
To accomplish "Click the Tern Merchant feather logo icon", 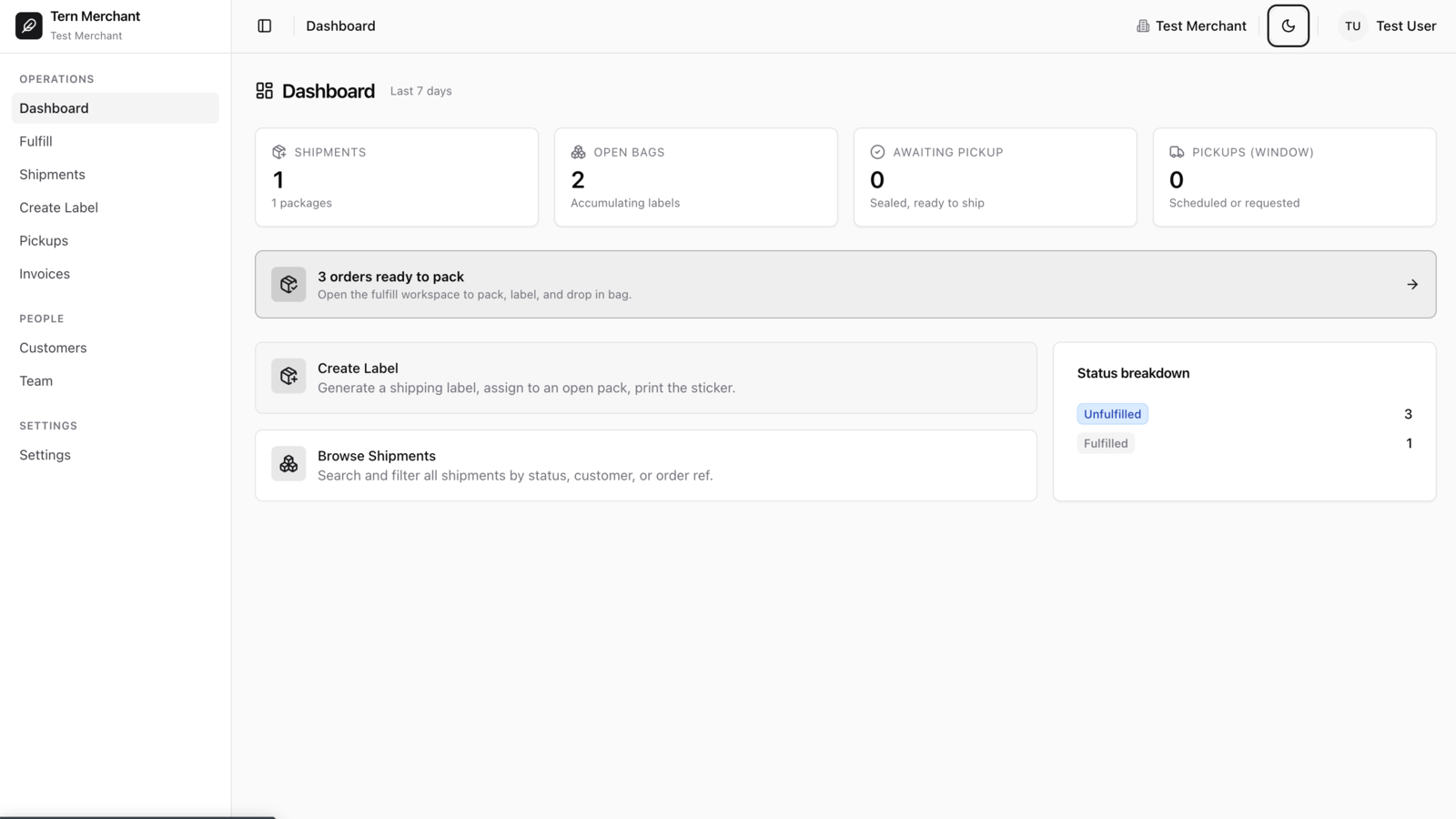I will 29,25.
